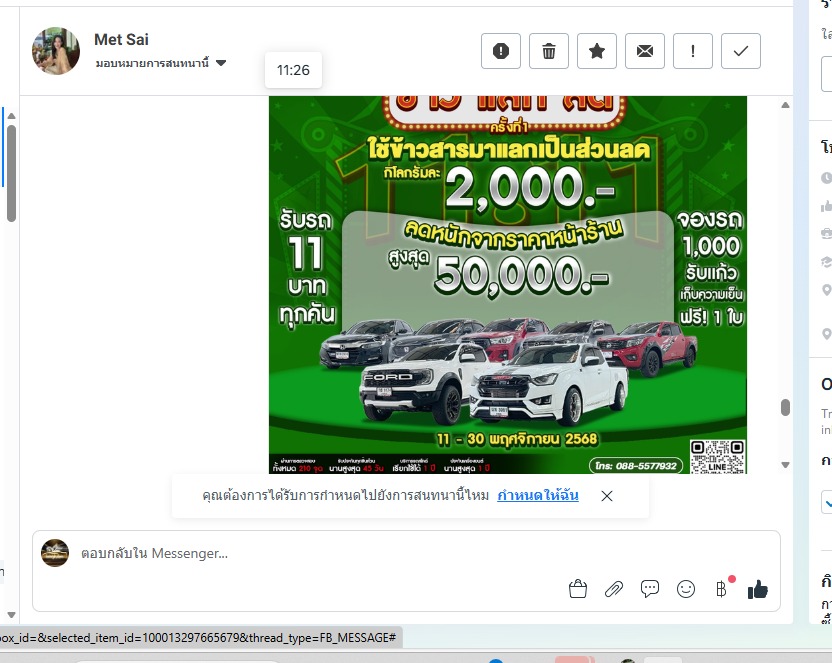Open the car promotion image message
832x663 pixels.
pyautogui.click(x=508, y=284)
